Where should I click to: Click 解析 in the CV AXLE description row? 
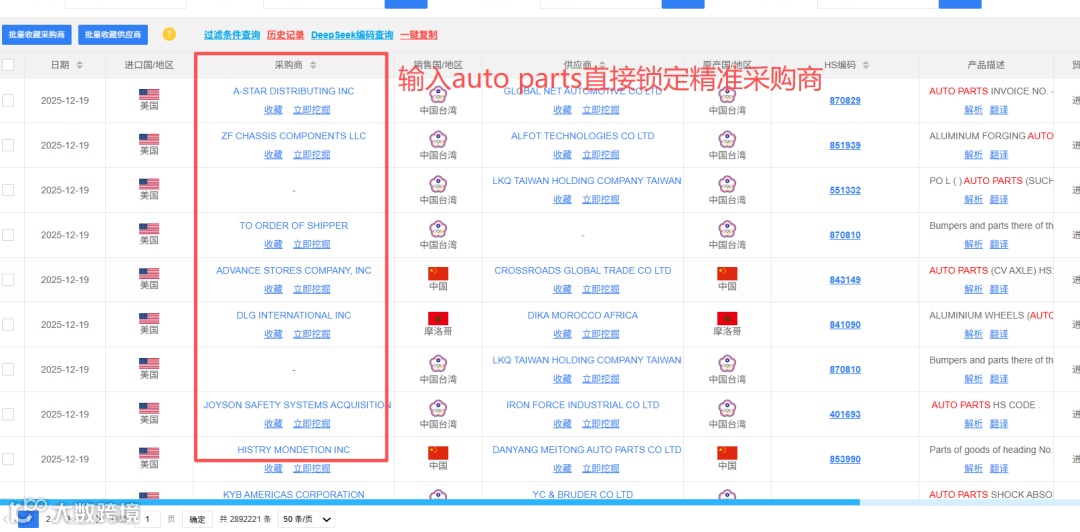point(973,289)
